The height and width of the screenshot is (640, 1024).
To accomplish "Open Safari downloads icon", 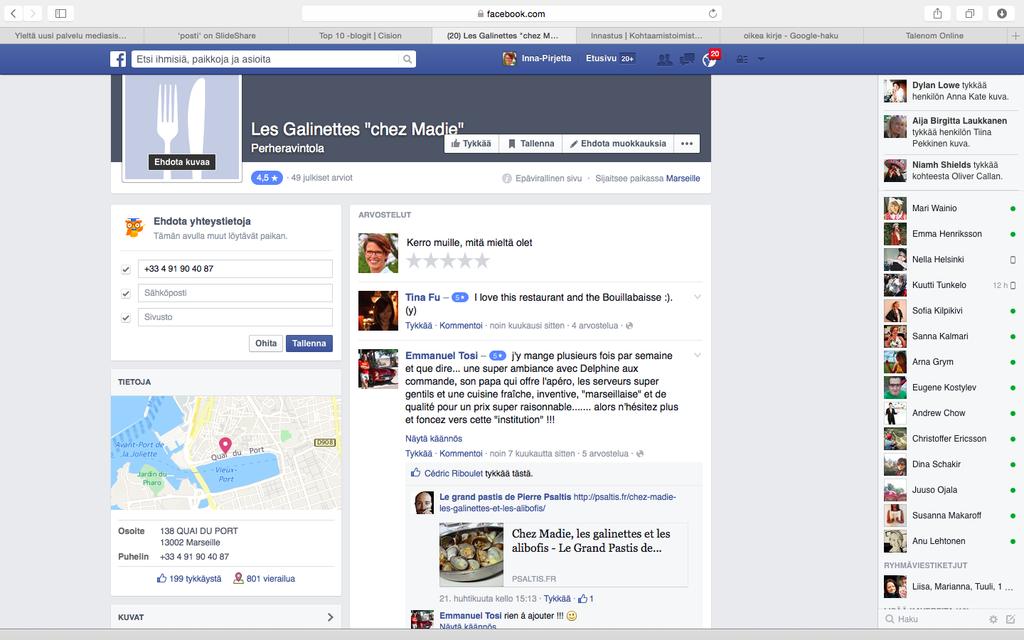I will tap(1001, 13).
